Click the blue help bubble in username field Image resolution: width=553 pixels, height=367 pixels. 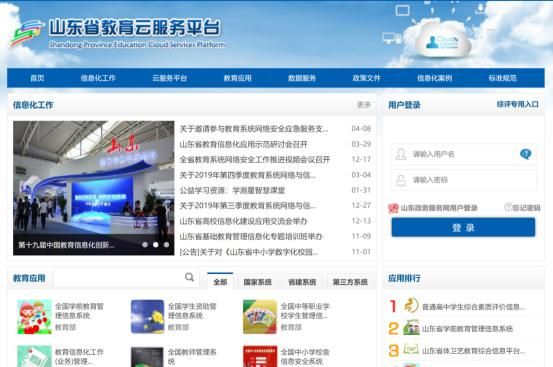[x=525, y=154]
